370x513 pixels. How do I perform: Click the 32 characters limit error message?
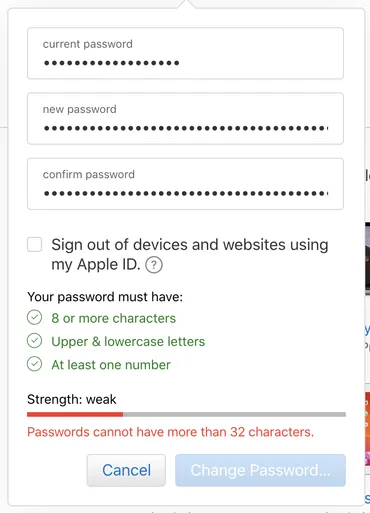[x=170, y=432]
